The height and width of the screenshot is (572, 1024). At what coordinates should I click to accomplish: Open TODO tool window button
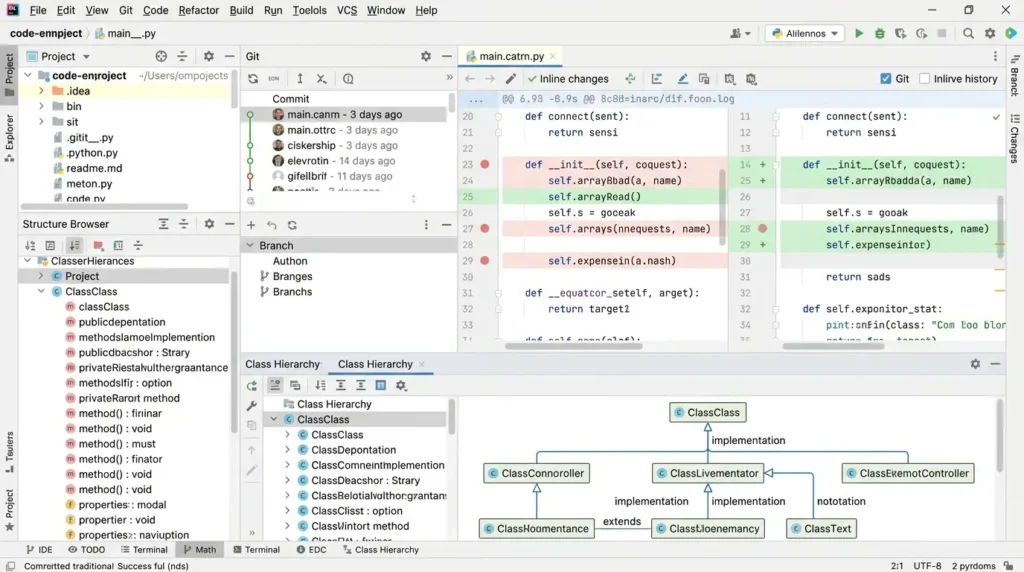click(86, 550)
